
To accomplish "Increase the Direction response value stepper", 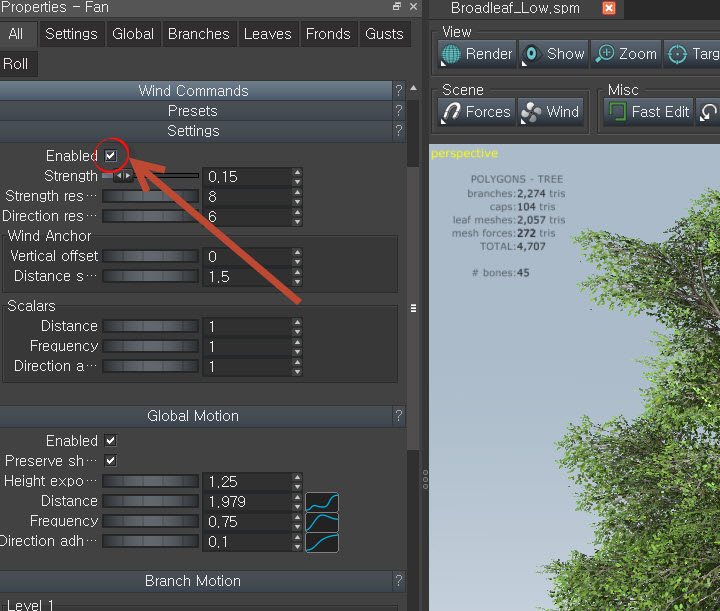I will (298, 212).
